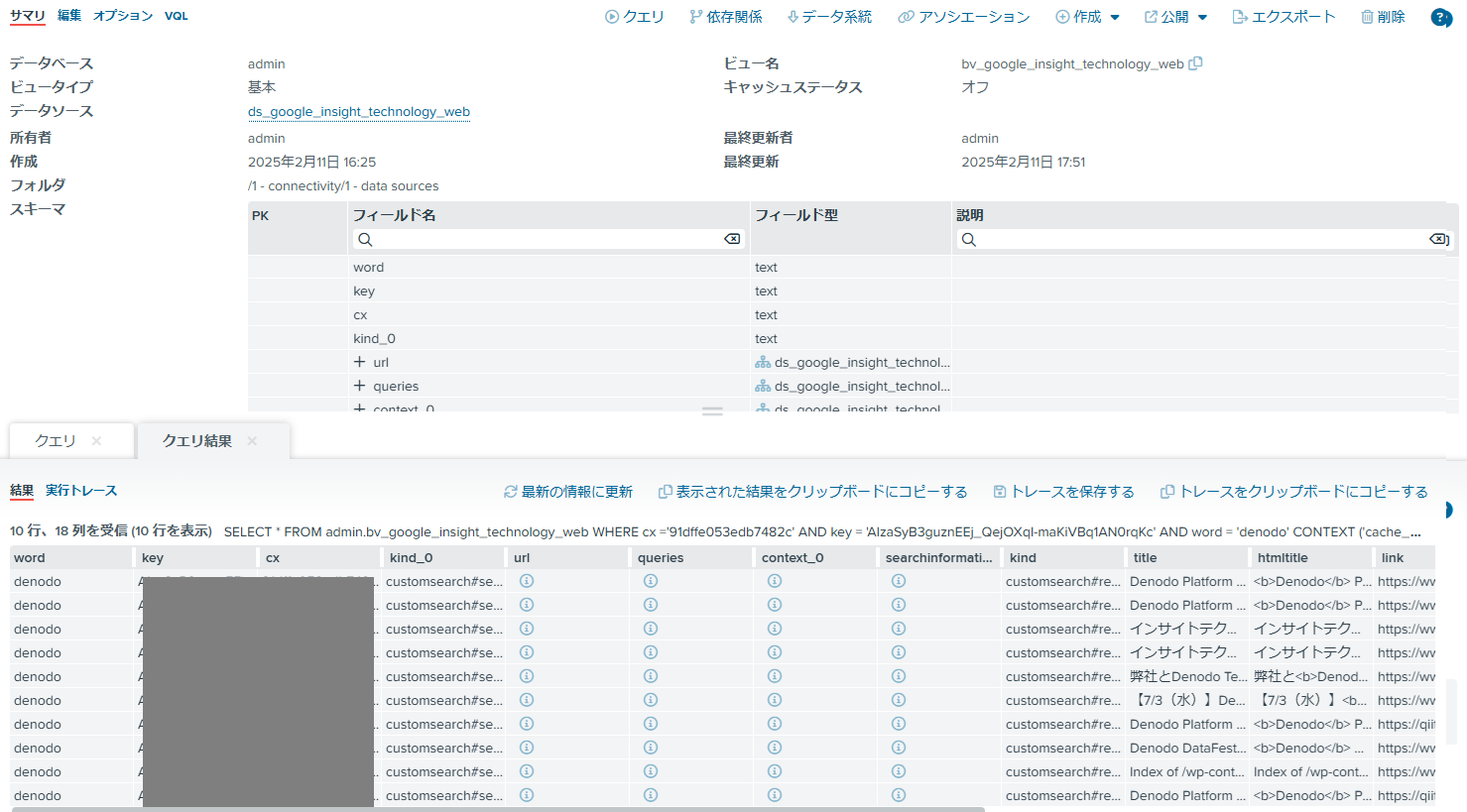
Task: Switch to 実行トレース view
Action: pyautogui.click(x=79, y=491)
